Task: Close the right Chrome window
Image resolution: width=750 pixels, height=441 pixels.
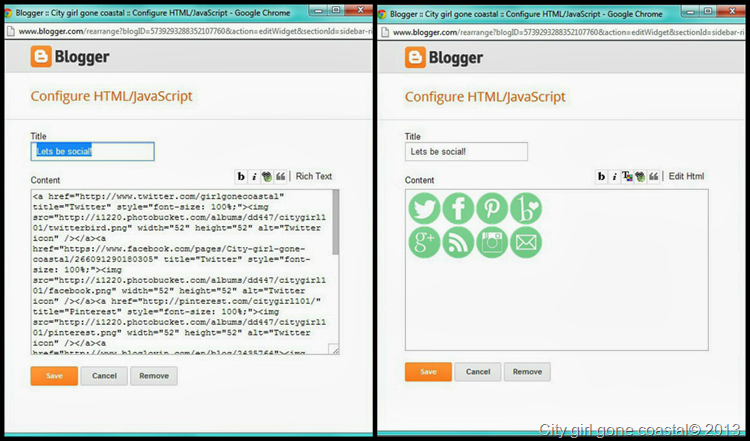Action: (x=732, y=11)
